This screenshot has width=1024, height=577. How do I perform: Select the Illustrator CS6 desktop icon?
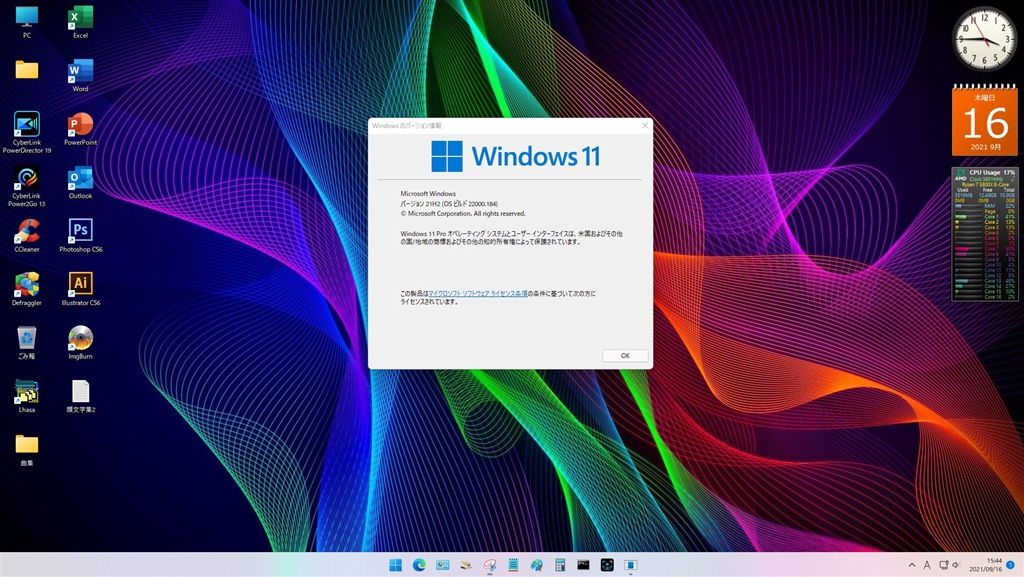pos(80,284)
